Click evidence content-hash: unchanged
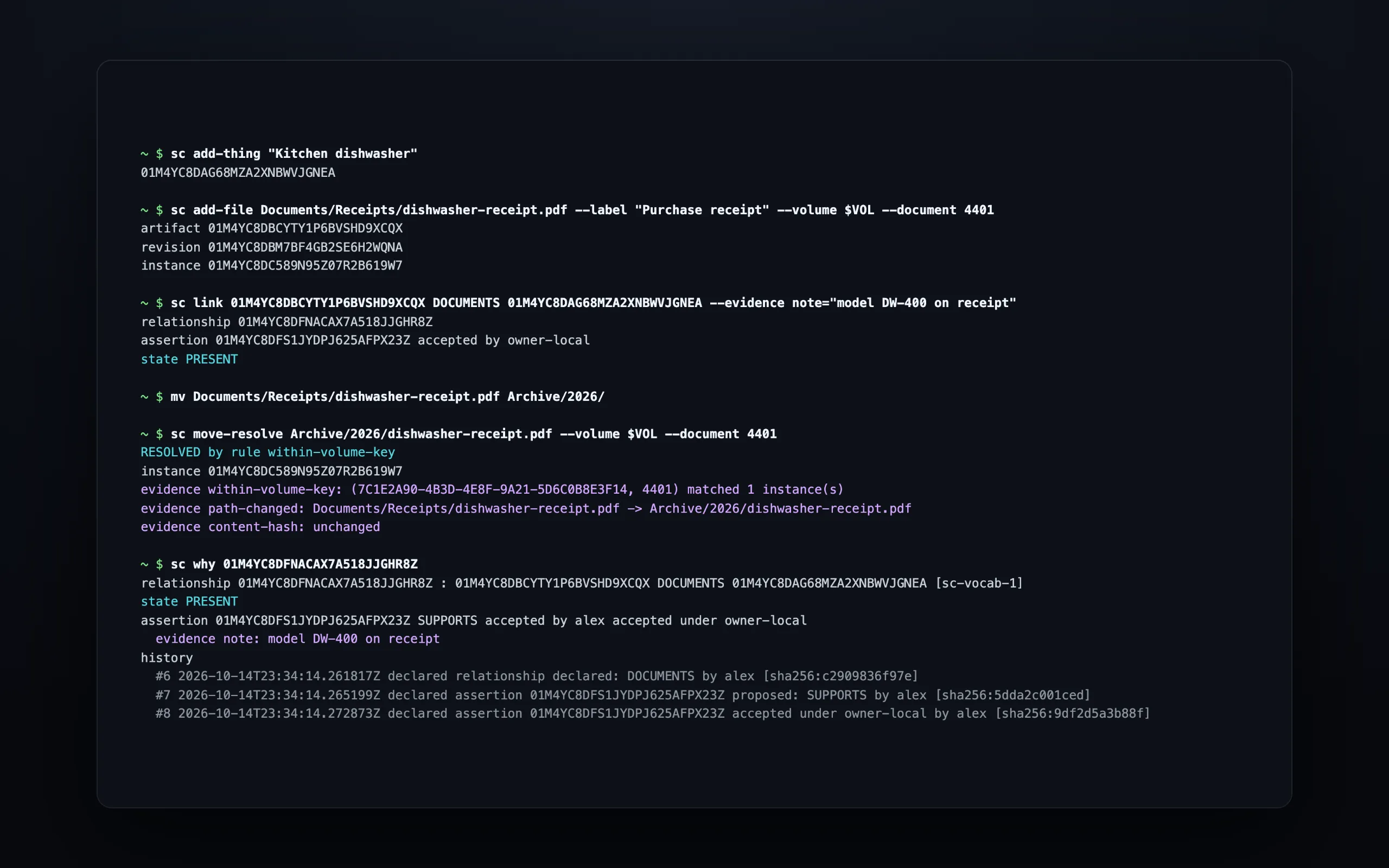 coord(260,527)
